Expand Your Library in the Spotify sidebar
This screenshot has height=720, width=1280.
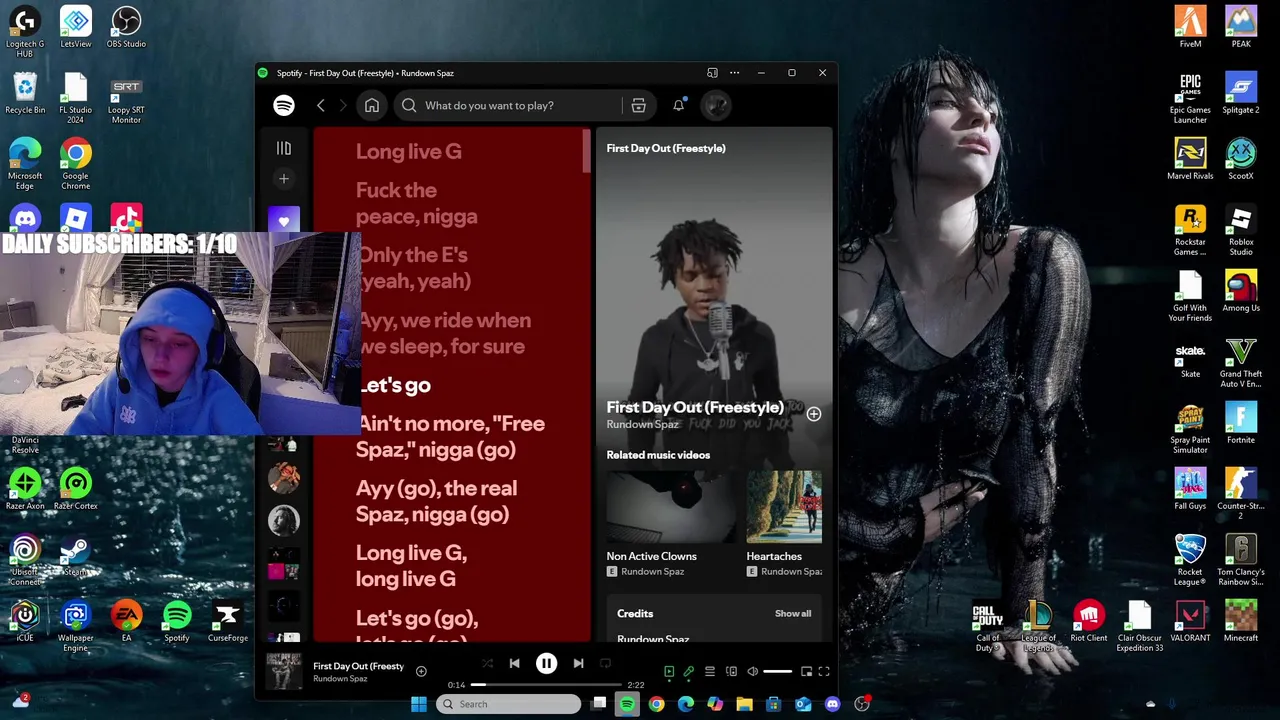[284, 148]
